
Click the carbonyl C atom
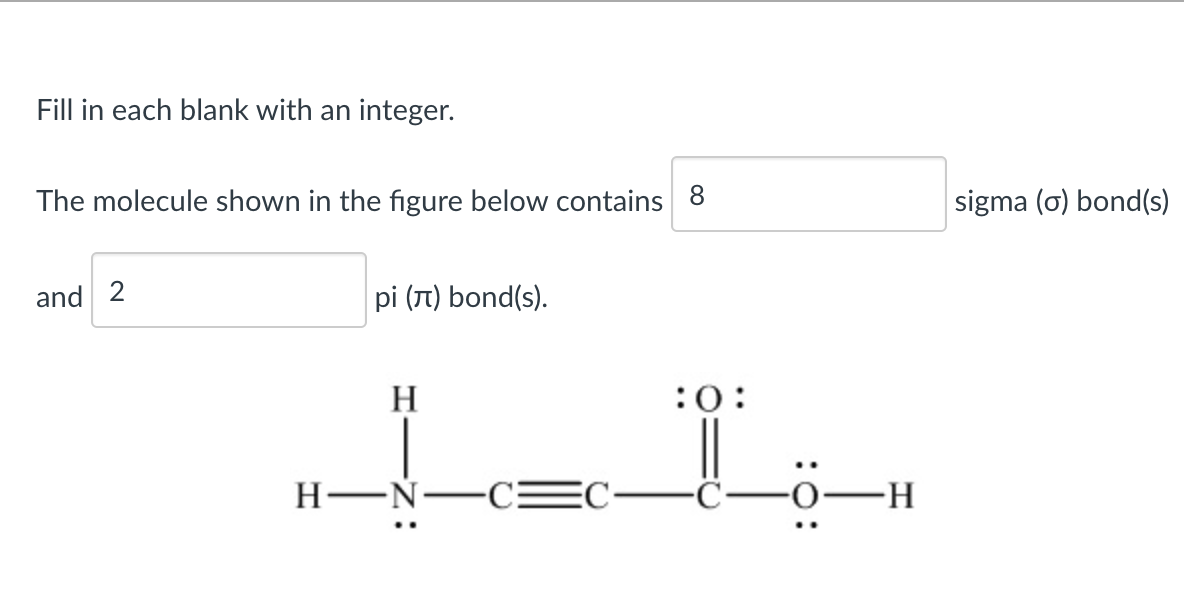(708, 497)
